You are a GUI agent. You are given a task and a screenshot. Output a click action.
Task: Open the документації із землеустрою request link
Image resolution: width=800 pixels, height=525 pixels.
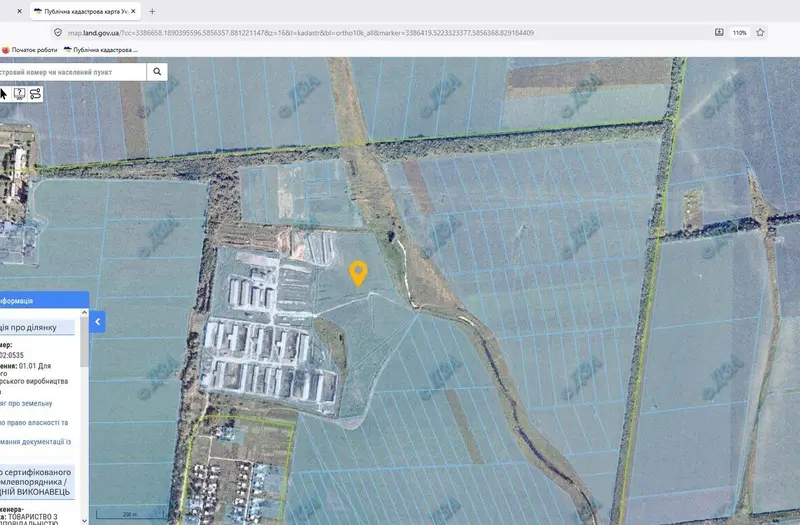pos(35,442)
